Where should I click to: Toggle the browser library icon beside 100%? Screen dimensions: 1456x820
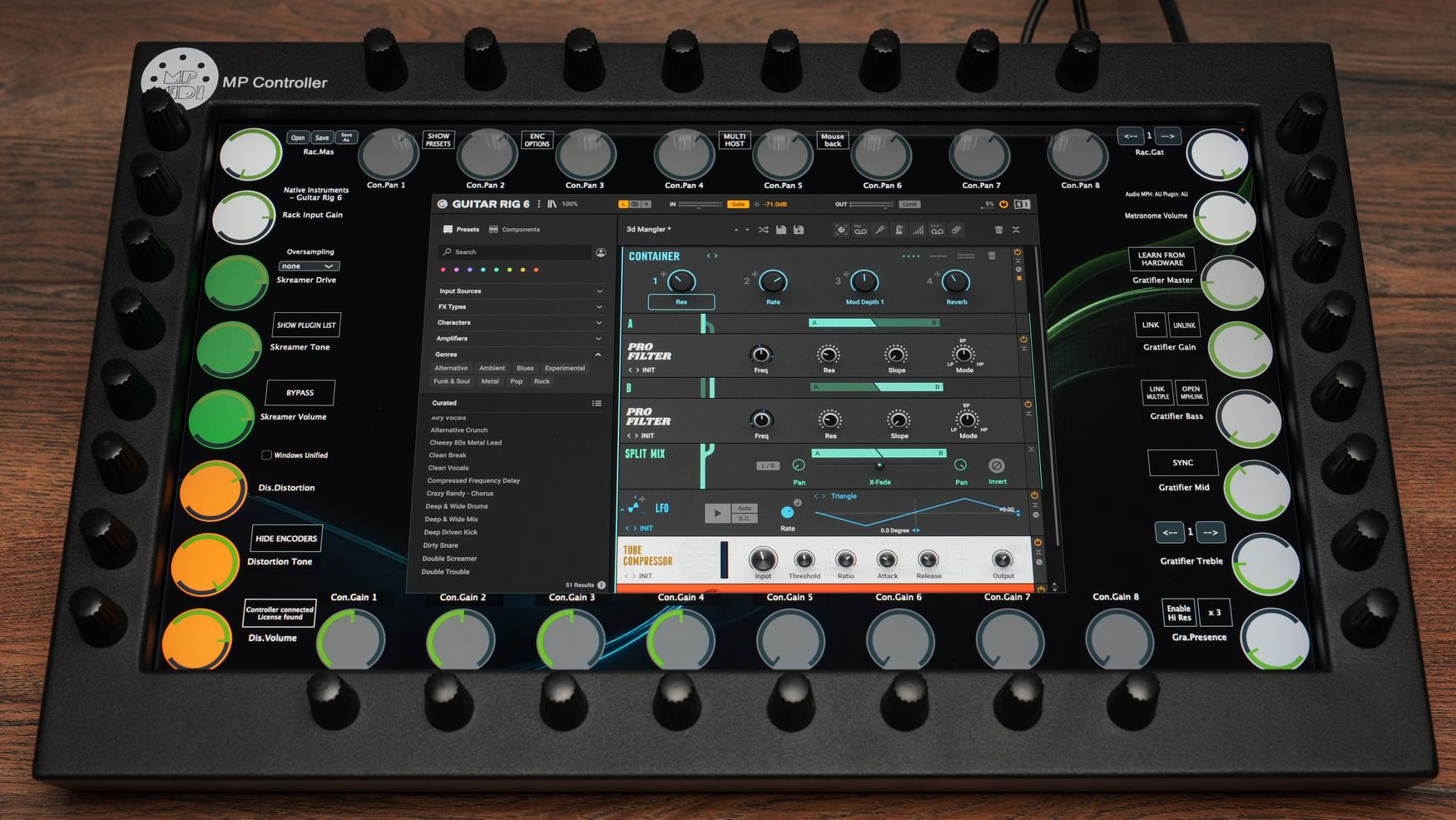(x=552, y=204)
